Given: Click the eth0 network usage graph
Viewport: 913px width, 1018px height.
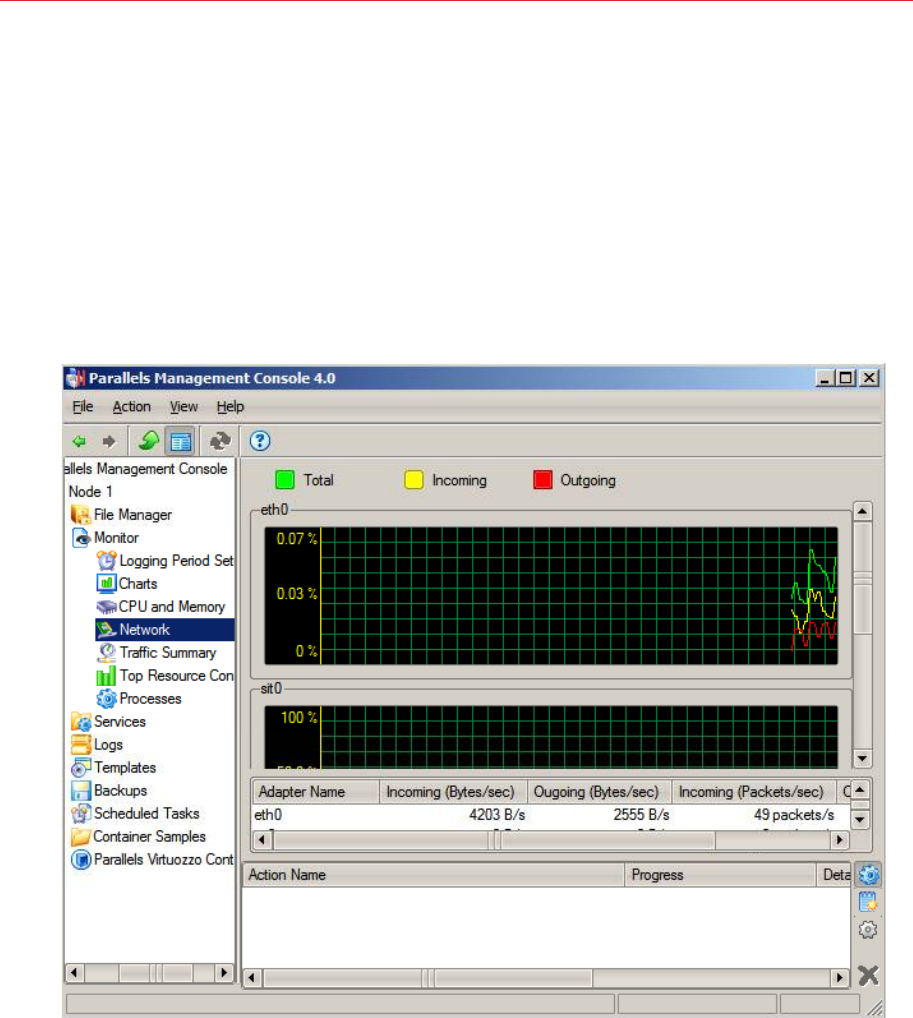Looking at the screenshot, I should [551, 595].
